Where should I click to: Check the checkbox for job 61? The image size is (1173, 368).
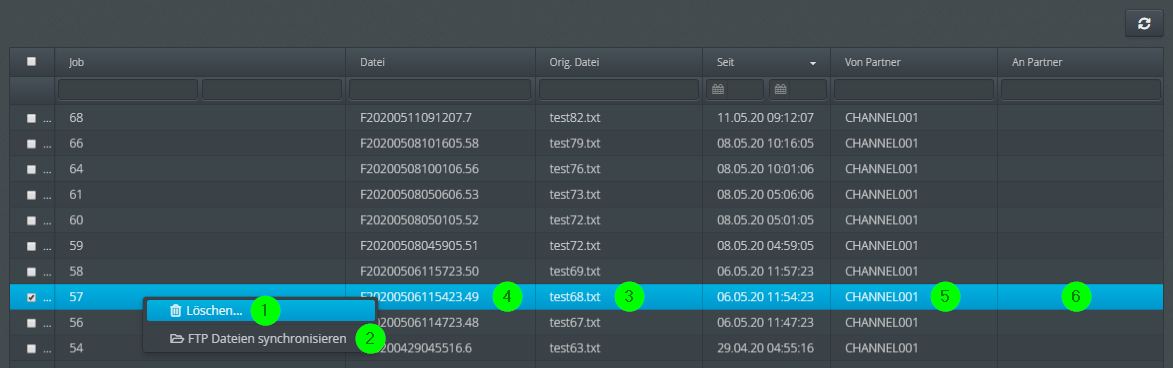tap(31, 195)
